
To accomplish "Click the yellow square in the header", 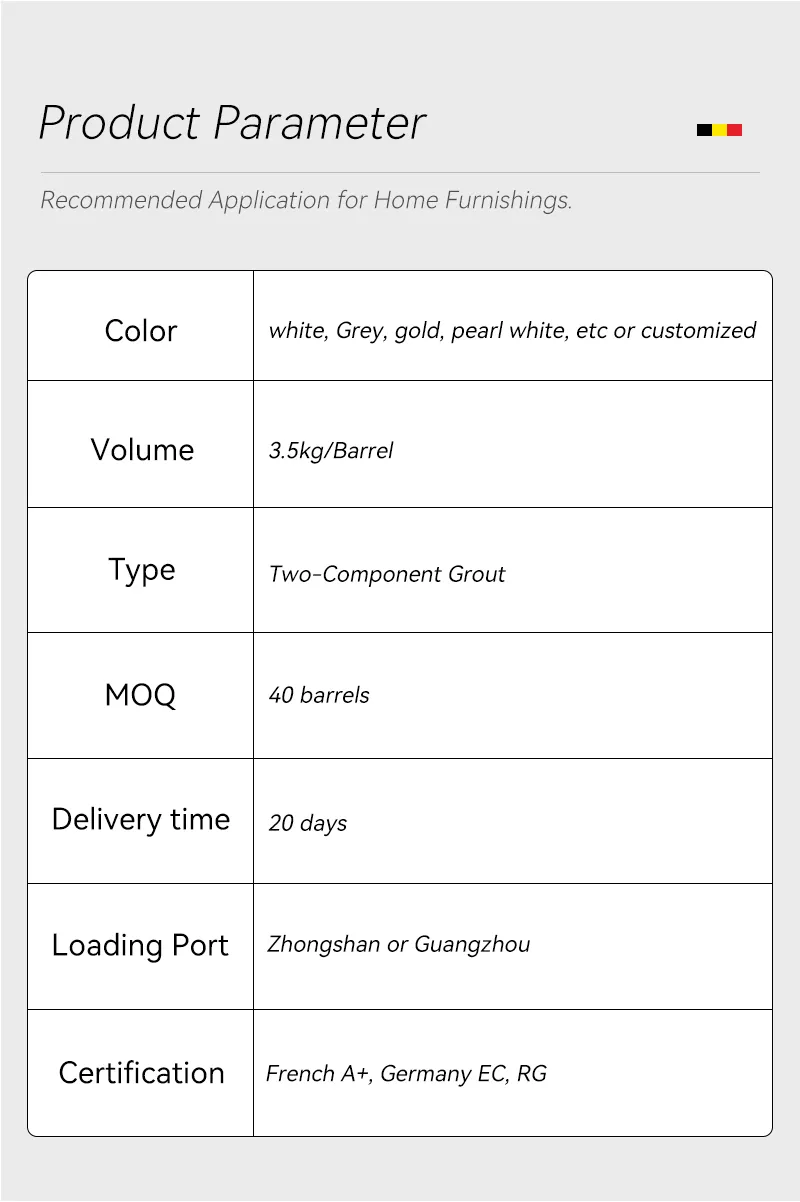I will 719,130.
